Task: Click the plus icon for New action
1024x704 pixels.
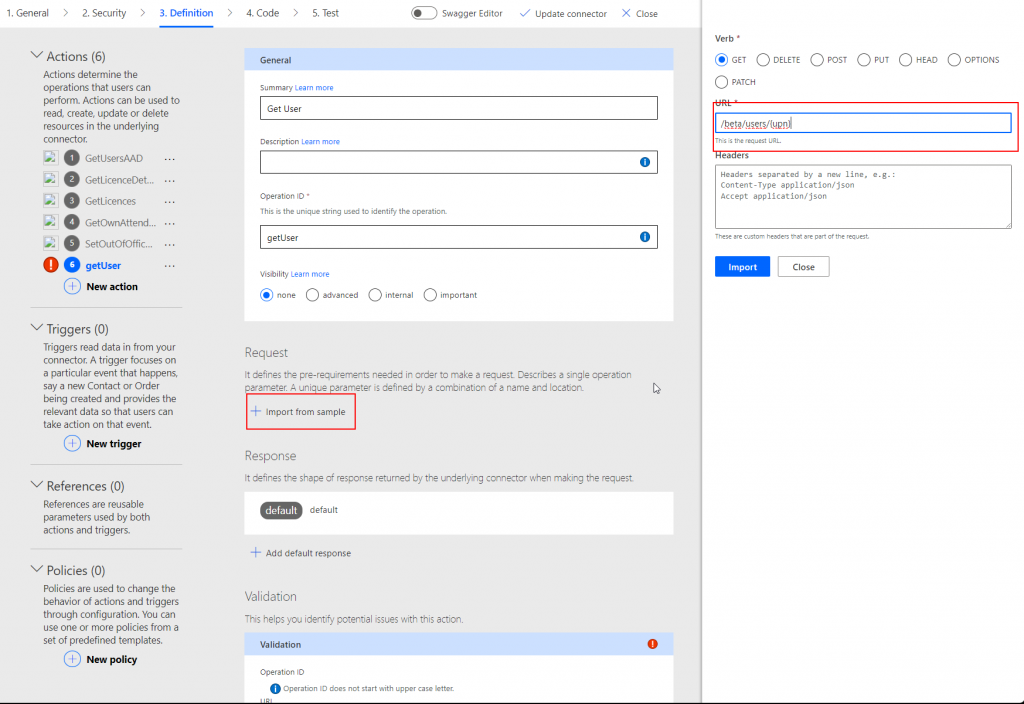Action: tap(72, 286)
